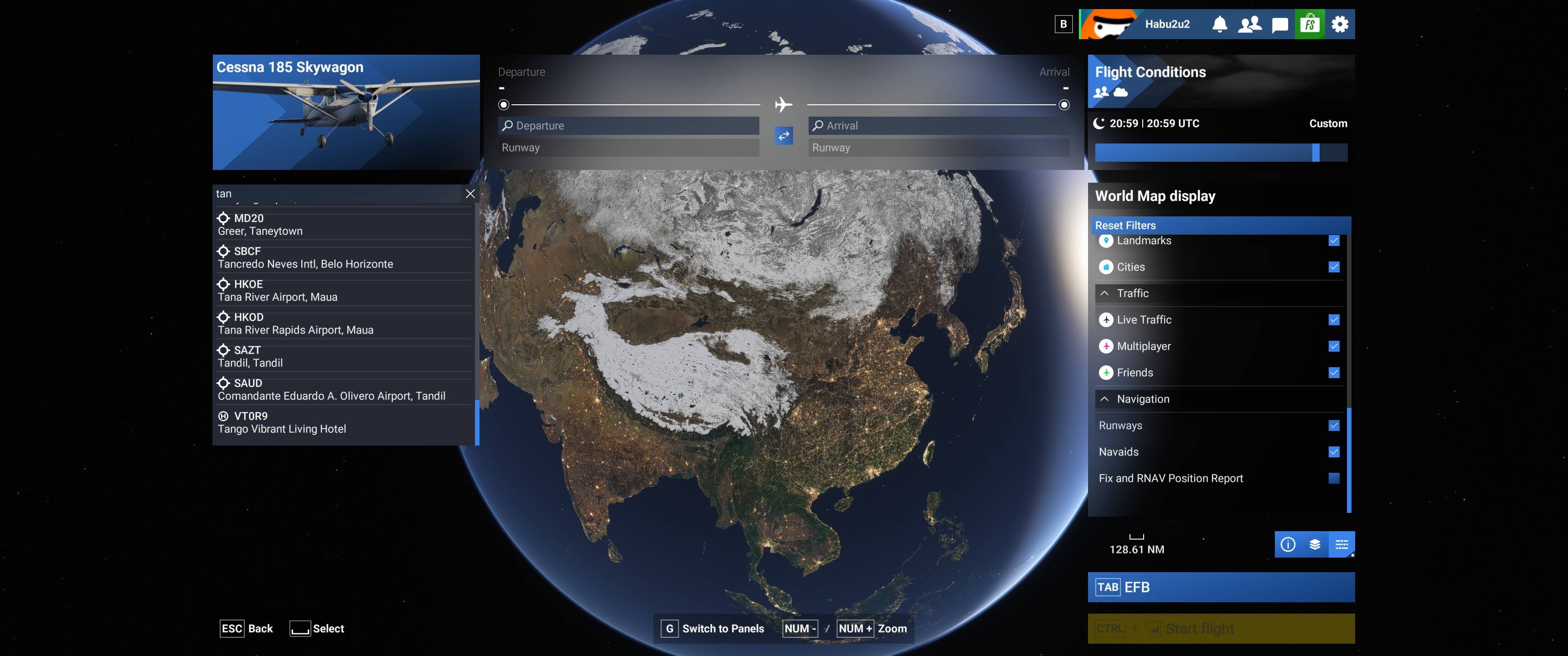Open the Departure Runway selector
Image resolution: width=1568 pixels, height=656 pixels.
pos(628,148)
